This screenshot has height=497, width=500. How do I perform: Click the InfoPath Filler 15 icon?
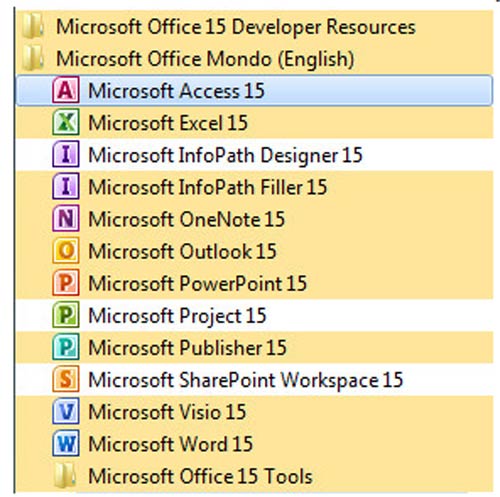click(x=66, y=186)
